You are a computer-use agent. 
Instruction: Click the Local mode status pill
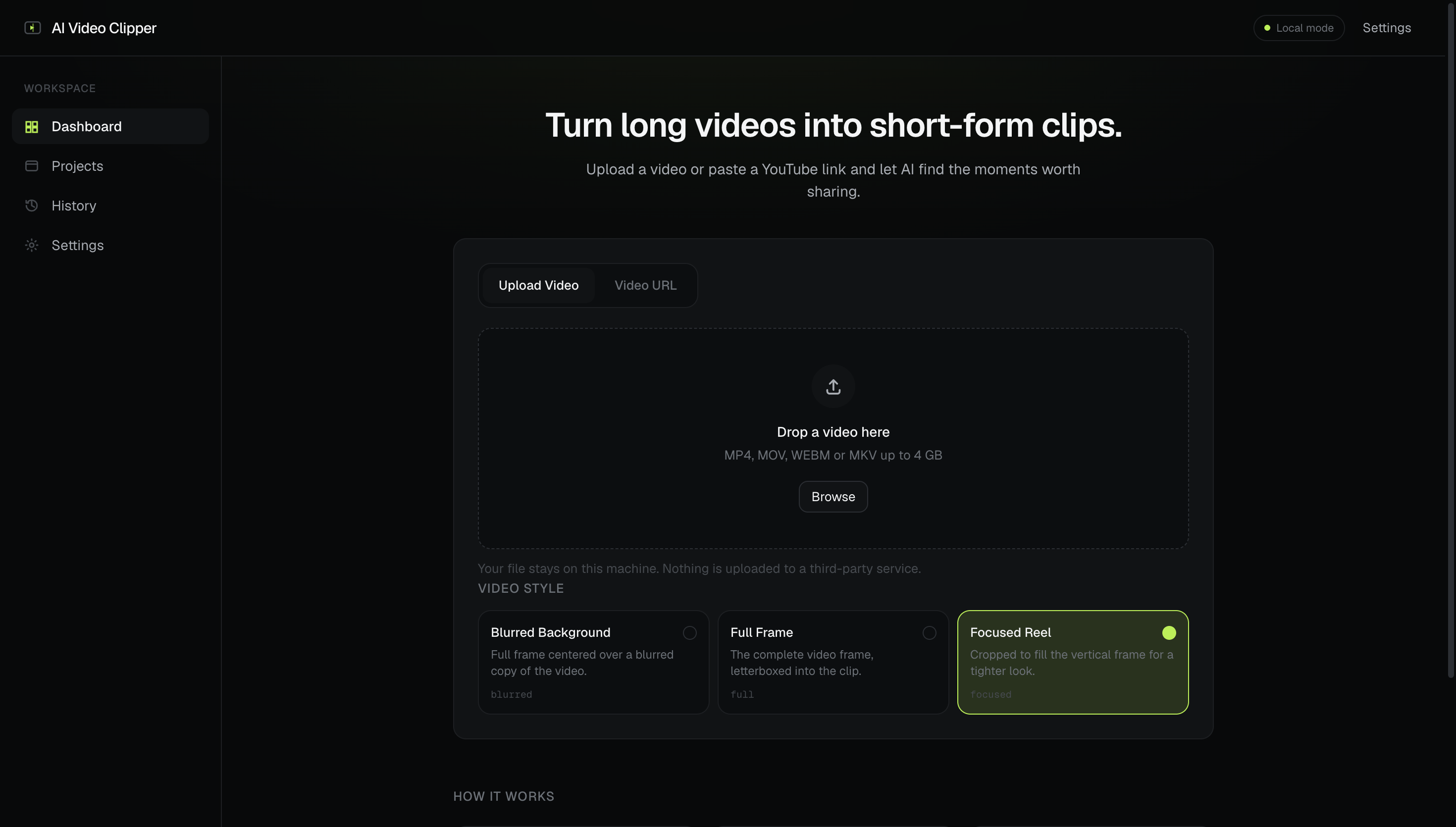[x=1298, y=28]
